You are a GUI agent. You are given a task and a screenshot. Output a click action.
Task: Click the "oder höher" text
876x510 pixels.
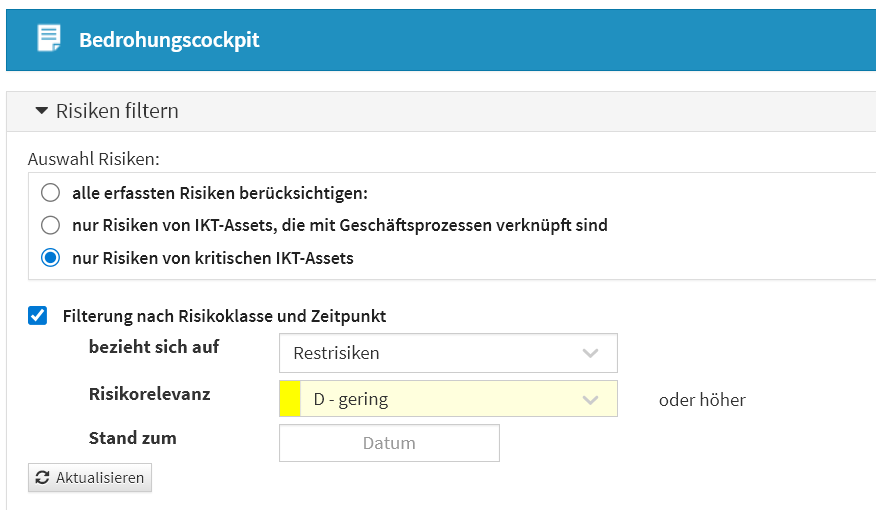[702, 400]
